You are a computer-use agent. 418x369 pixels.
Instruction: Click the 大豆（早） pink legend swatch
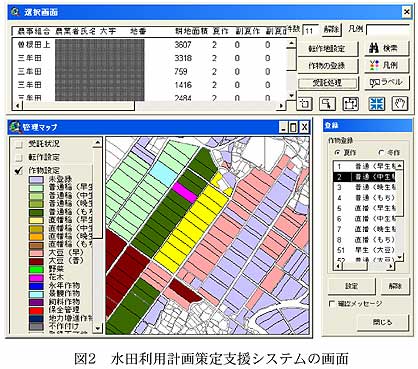point(36,253)
